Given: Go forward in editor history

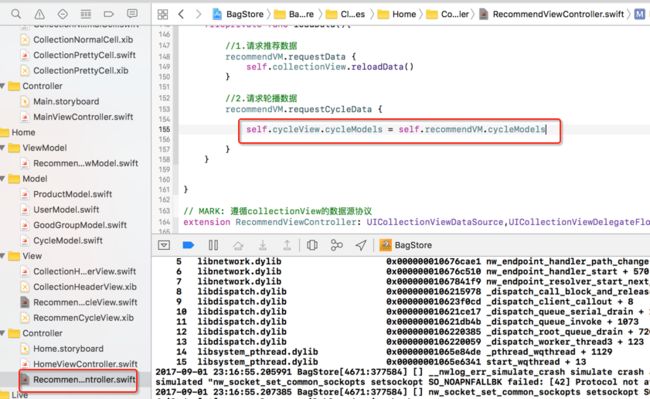Looking at the screenshot, I should [199, 14].
